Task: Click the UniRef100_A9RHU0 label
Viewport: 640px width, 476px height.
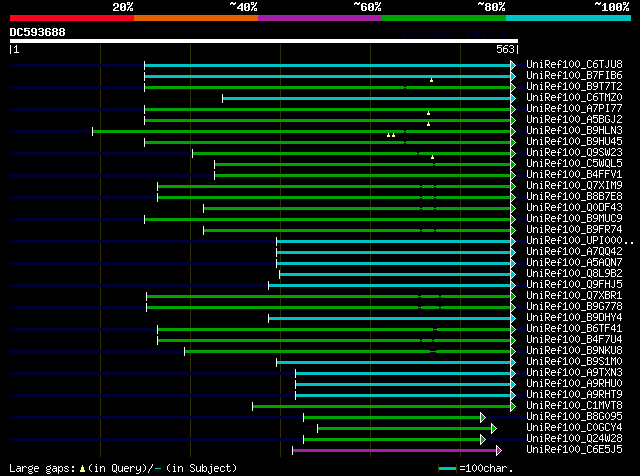Action: point(574,384)
